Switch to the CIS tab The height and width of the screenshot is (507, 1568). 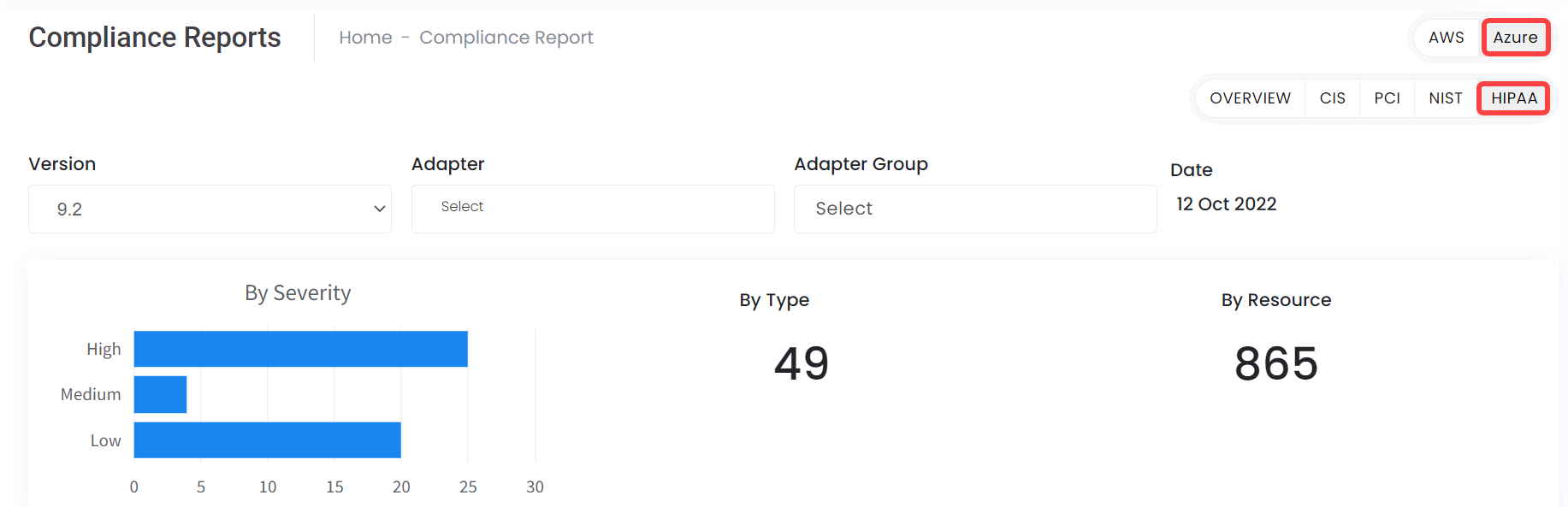pos(1332,98)
